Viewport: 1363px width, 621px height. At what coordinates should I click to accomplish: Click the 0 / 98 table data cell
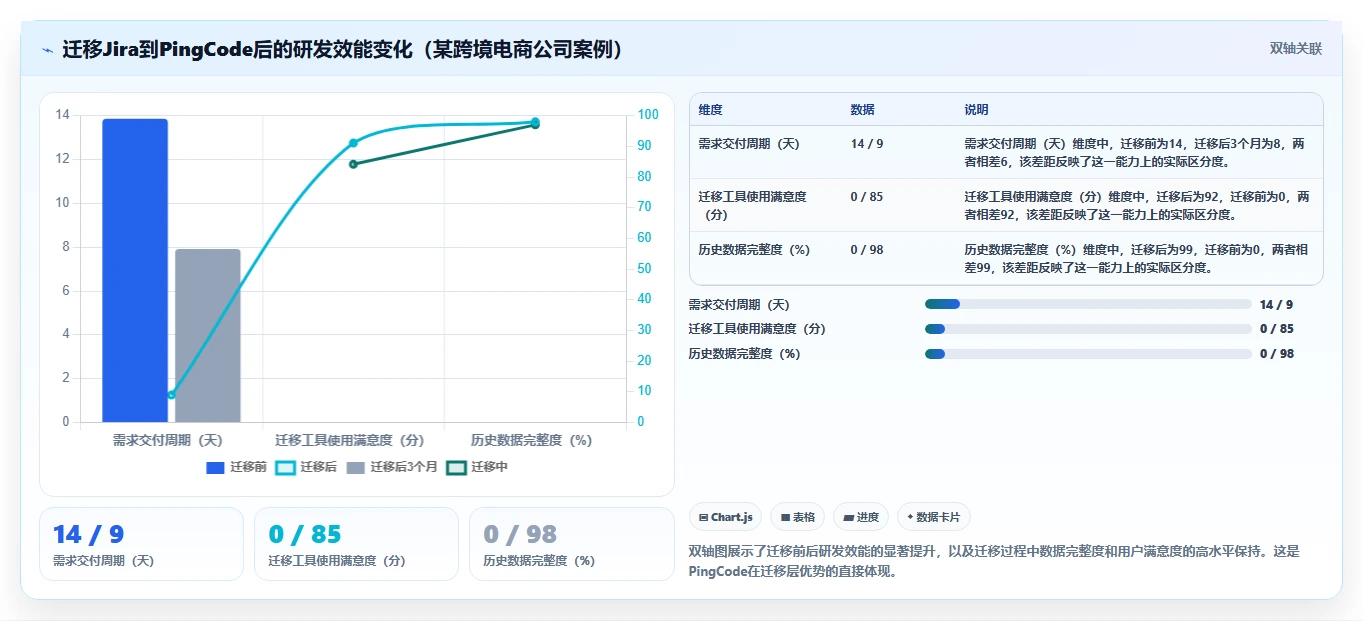tap(867, 250)
